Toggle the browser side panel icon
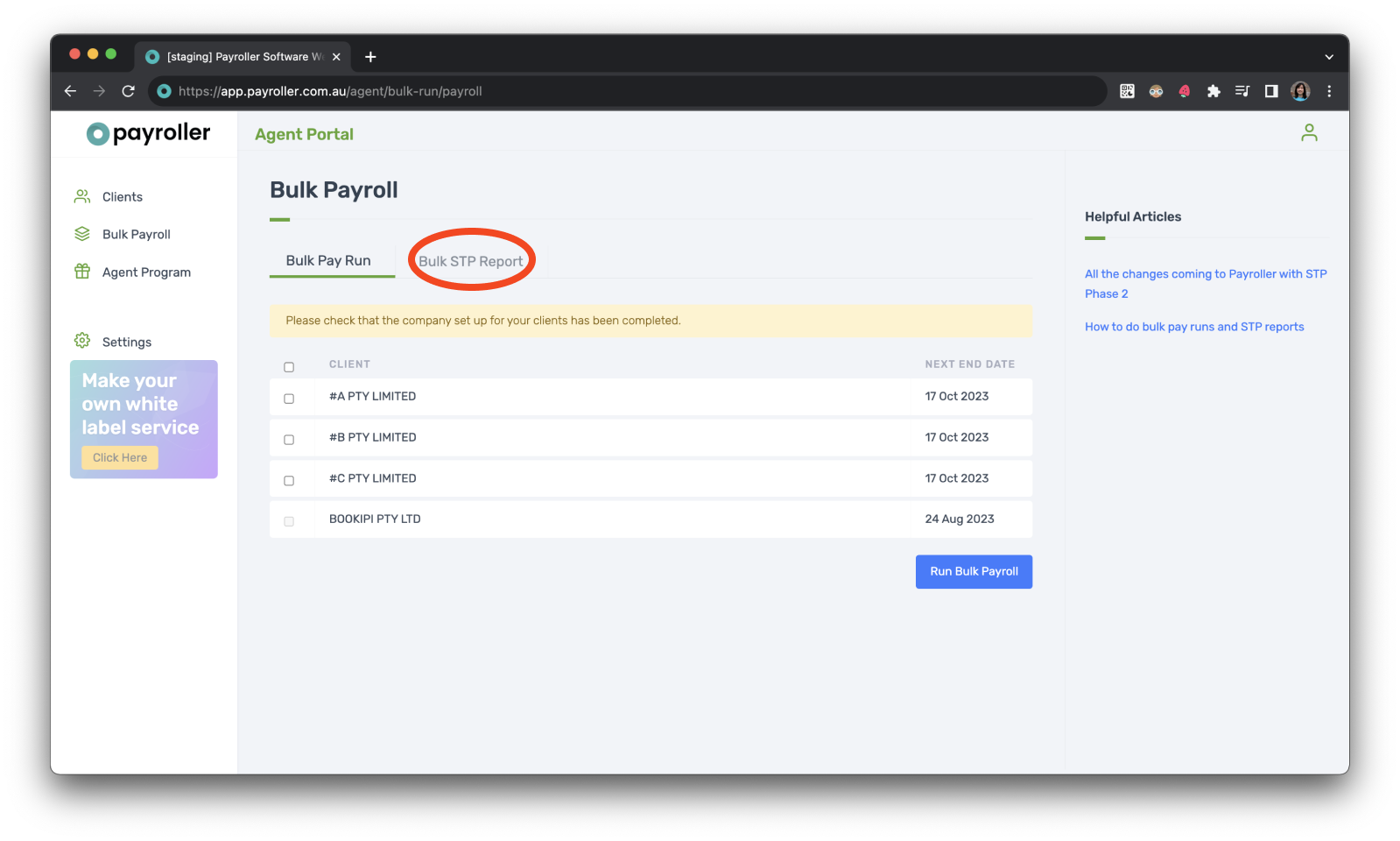Viewport: 1400px width, 841px height. (x=1271, y=91)
